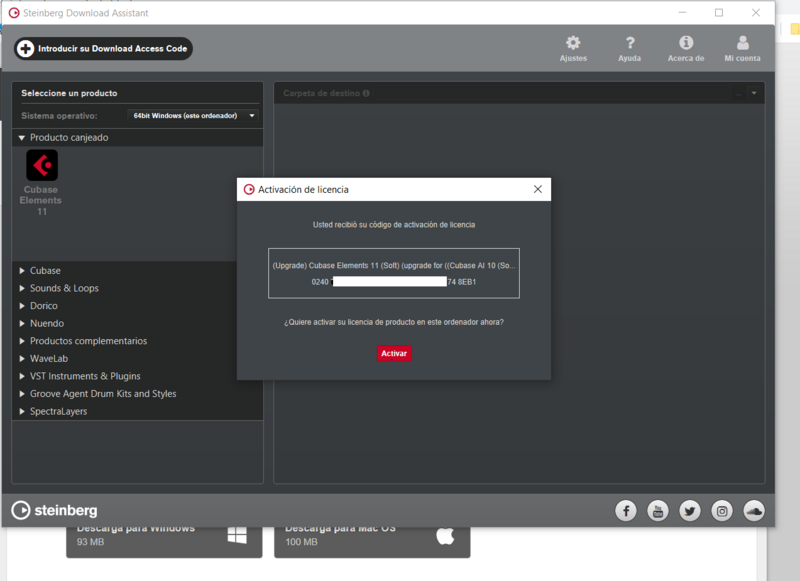This screenshot has width=800, height=581.
Task: Open Sistema operativo dropdown
Action: pos(193,116)
